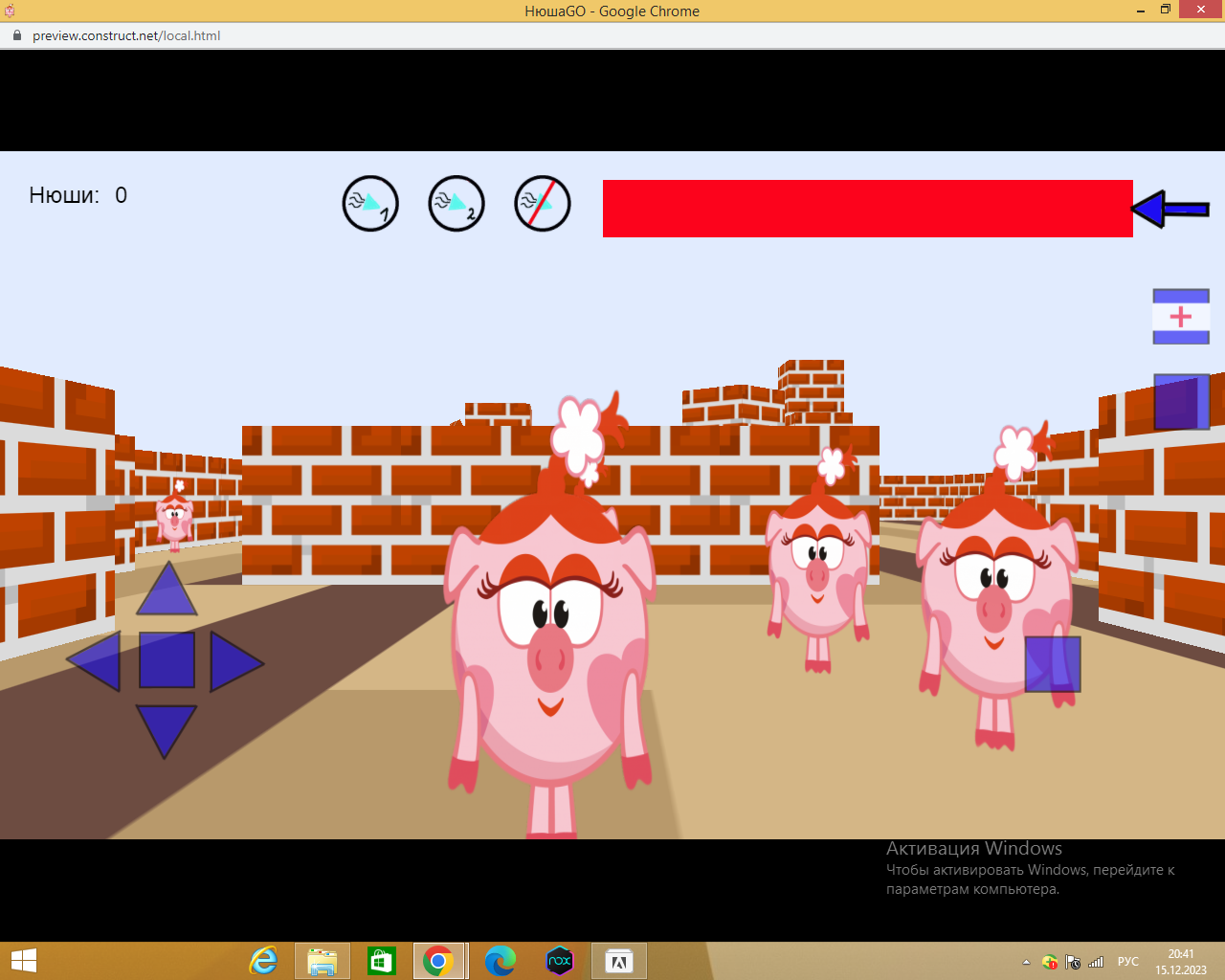Open File Explorer from the taskbar

(x=323, y=961)
